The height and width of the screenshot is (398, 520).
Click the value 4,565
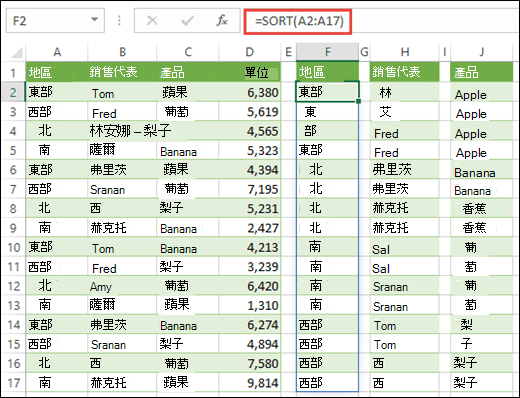coord(263,131)
